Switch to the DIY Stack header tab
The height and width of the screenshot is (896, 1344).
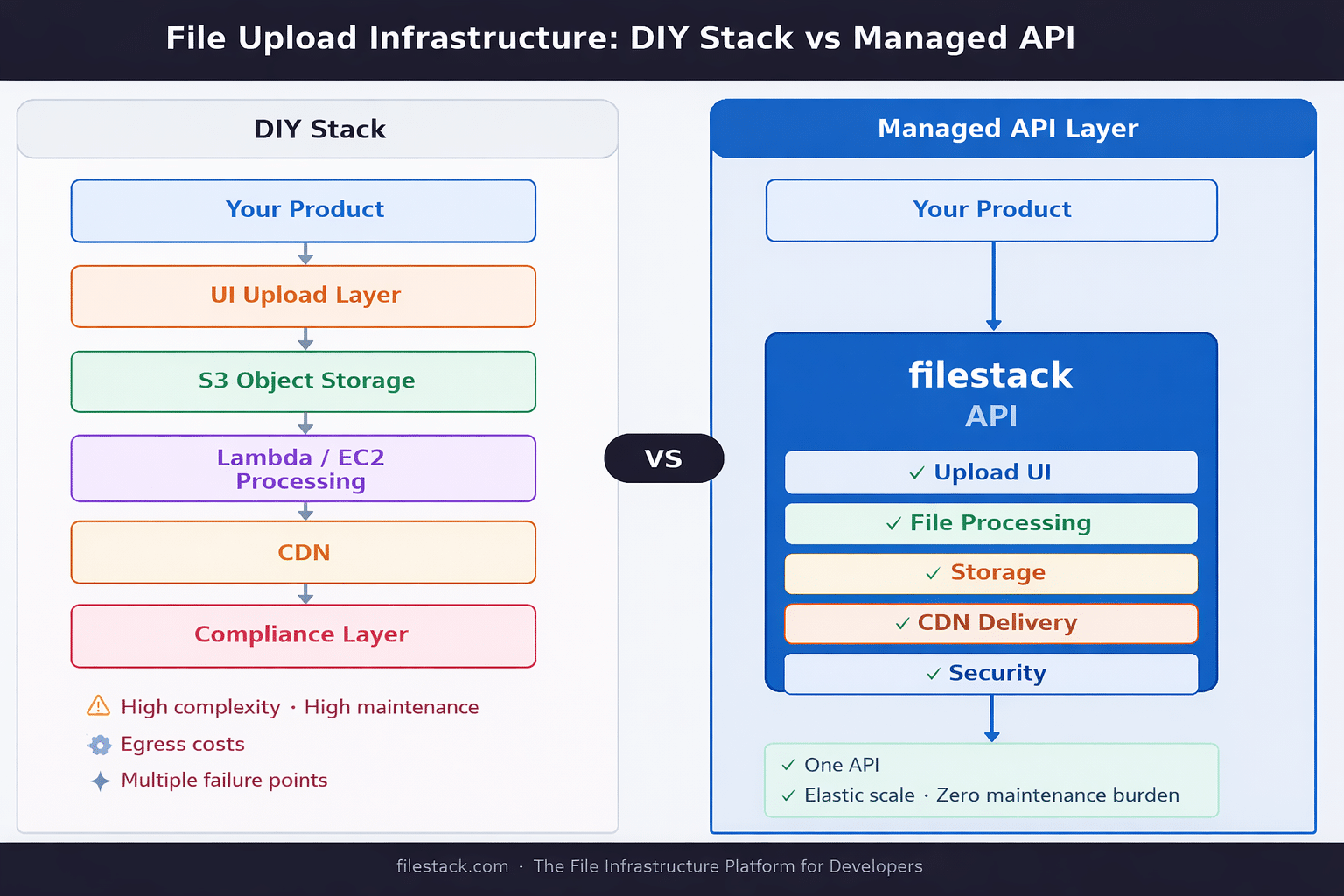[x=318, y=129]
